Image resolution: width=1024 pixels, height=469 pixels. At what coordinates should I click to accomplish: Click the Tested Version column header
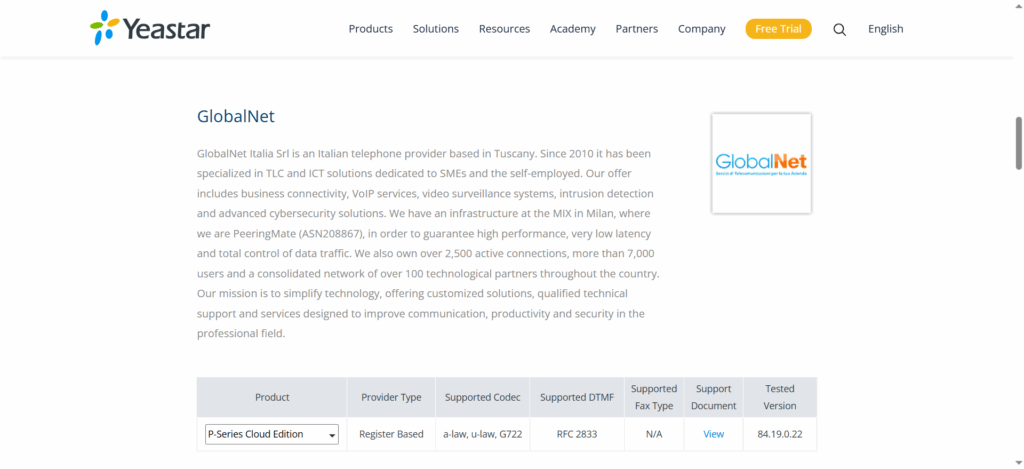coord(780,397)
